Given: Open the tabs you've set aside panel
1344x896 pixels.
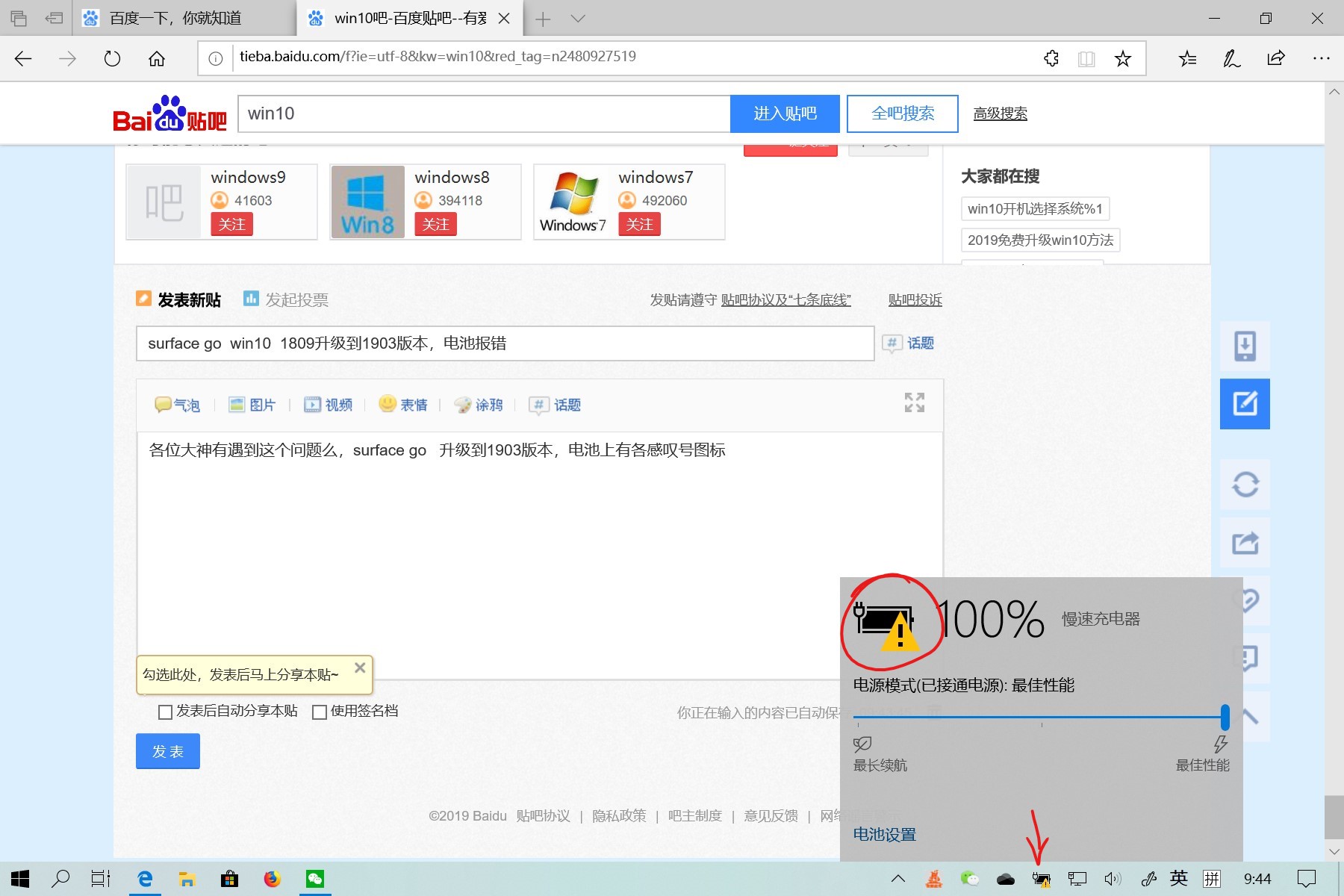Looking at the screenshot, I should click(x=19, y=18).
